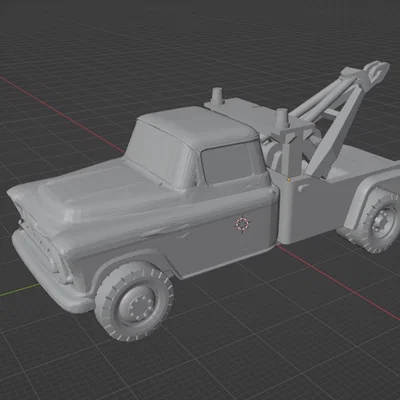Click the cab's side window
This screenshot has height=400, width=400.
pyautogui.click(x=227, y=163)
